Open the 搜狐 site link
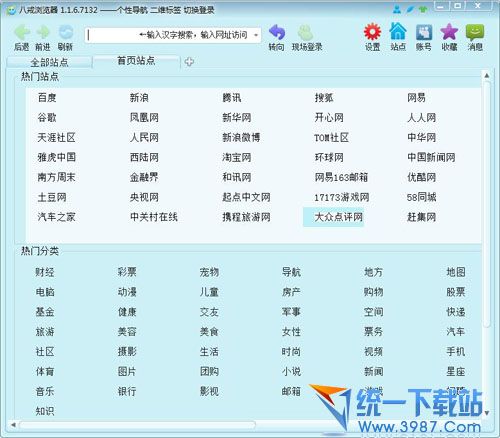The height and width of the screenshot is (438, 500). click(x=324, y=98)
